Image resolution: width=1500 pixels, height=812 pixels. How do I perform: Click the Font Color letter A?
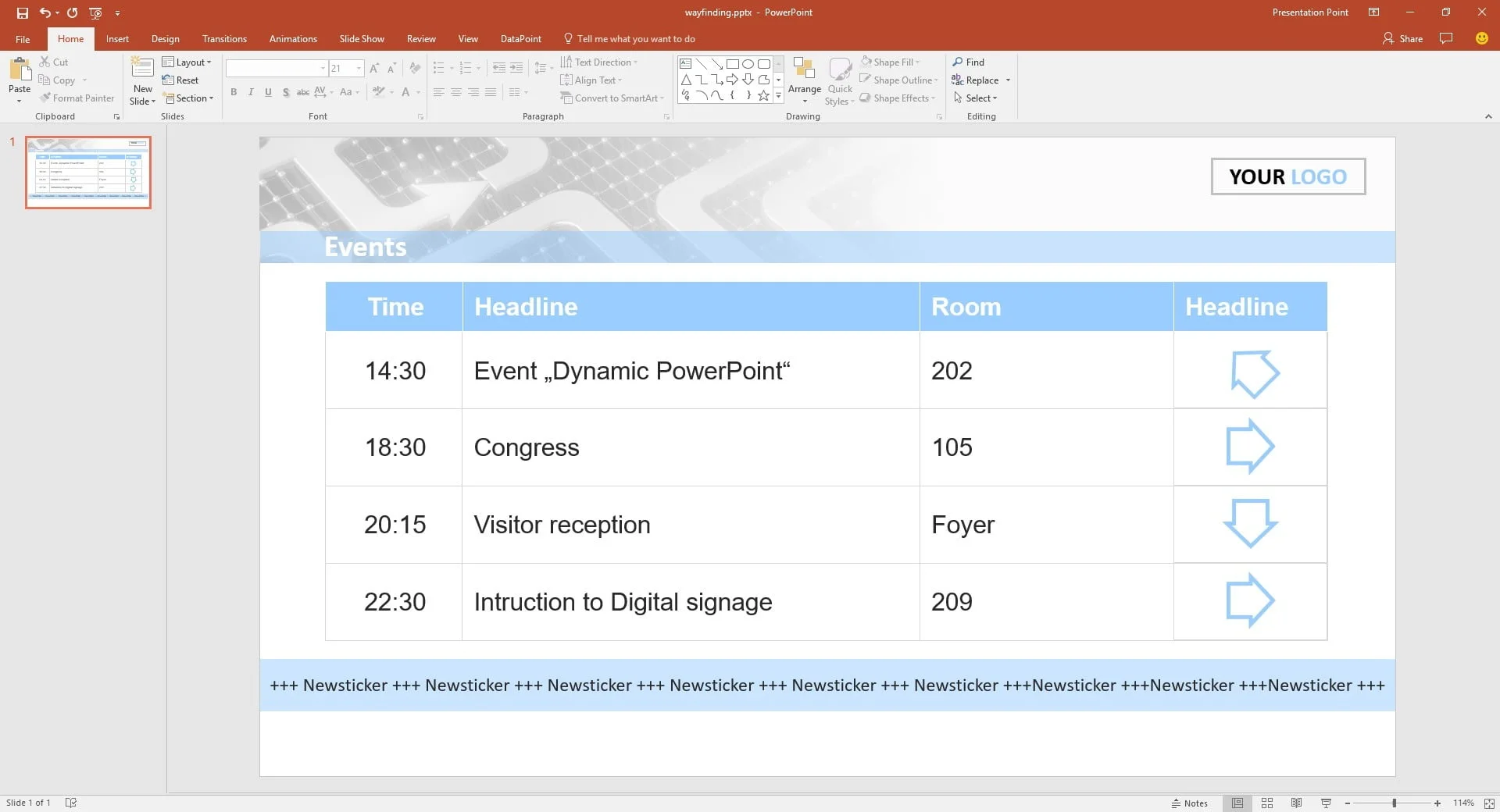point(405,92)
